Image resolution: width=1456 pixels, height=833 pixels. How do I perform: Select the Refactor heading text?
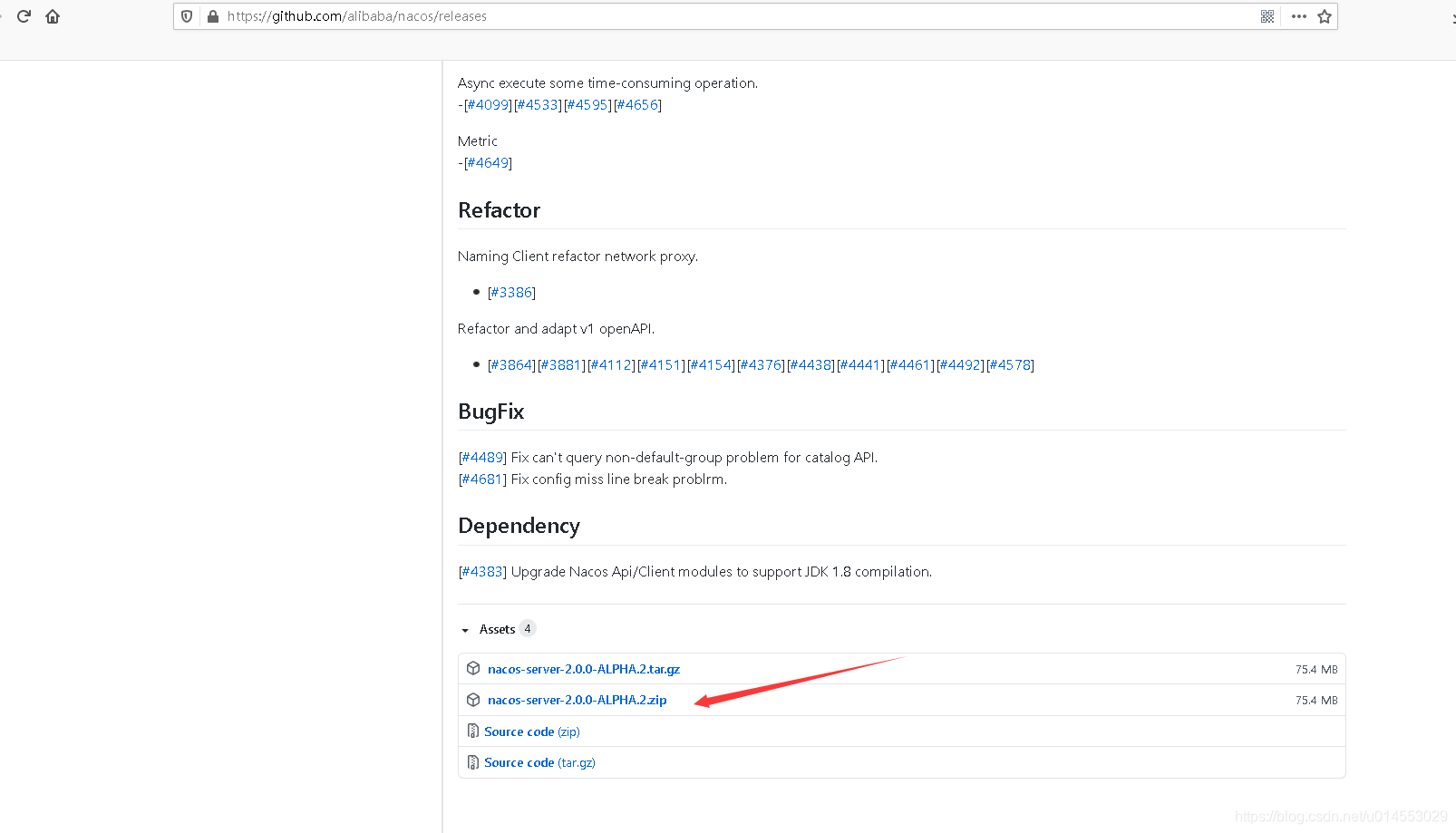[499, 210]
